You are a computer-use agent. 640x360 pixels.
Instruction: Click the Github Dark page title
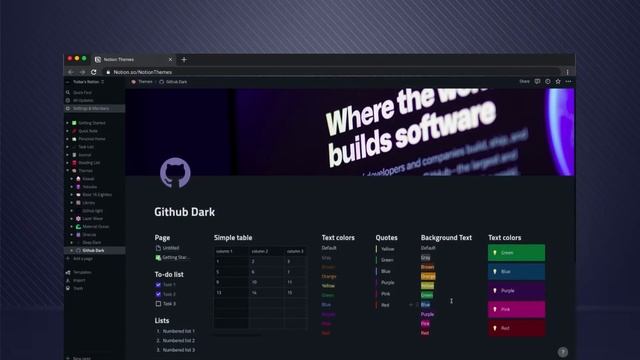pos(184,212)
